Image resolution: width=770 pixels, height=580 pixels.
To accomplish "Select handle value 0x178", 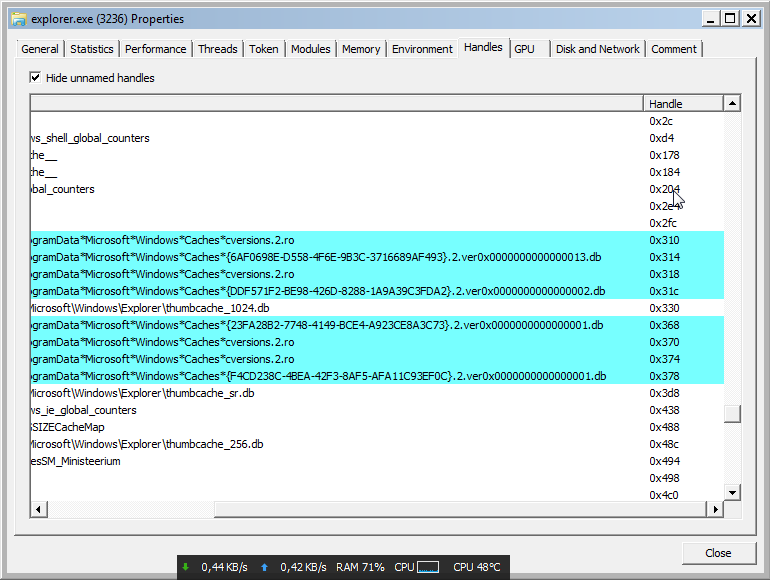I will 664,155.
